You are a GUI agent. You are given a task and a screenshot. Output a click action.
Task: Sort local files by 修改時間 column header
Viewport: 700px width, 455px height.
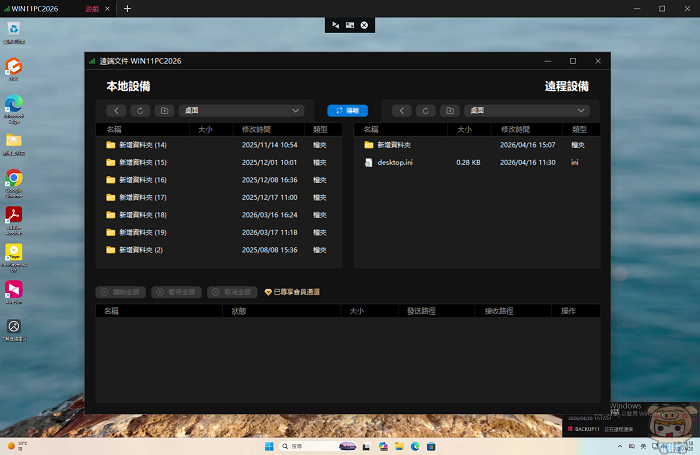click(x=256, y=129)
